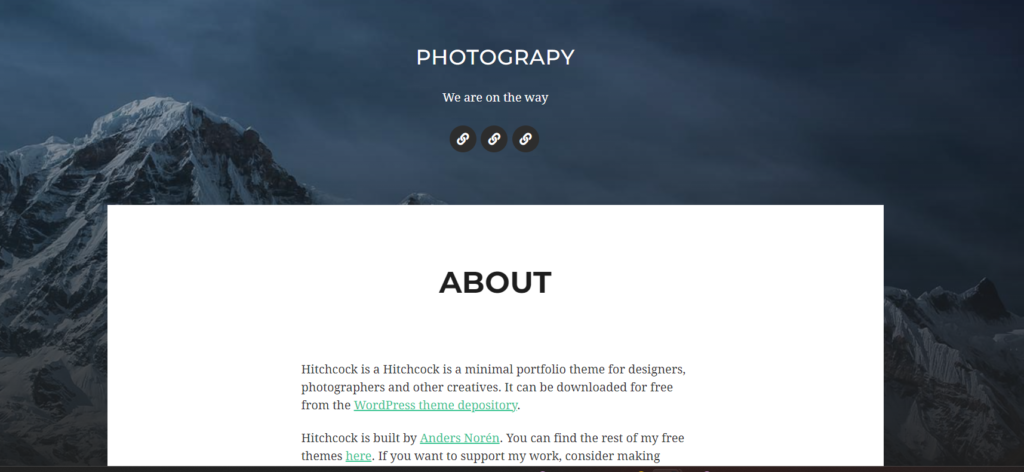Click the mountain ridge right of the content card

(x=953, y=339)
